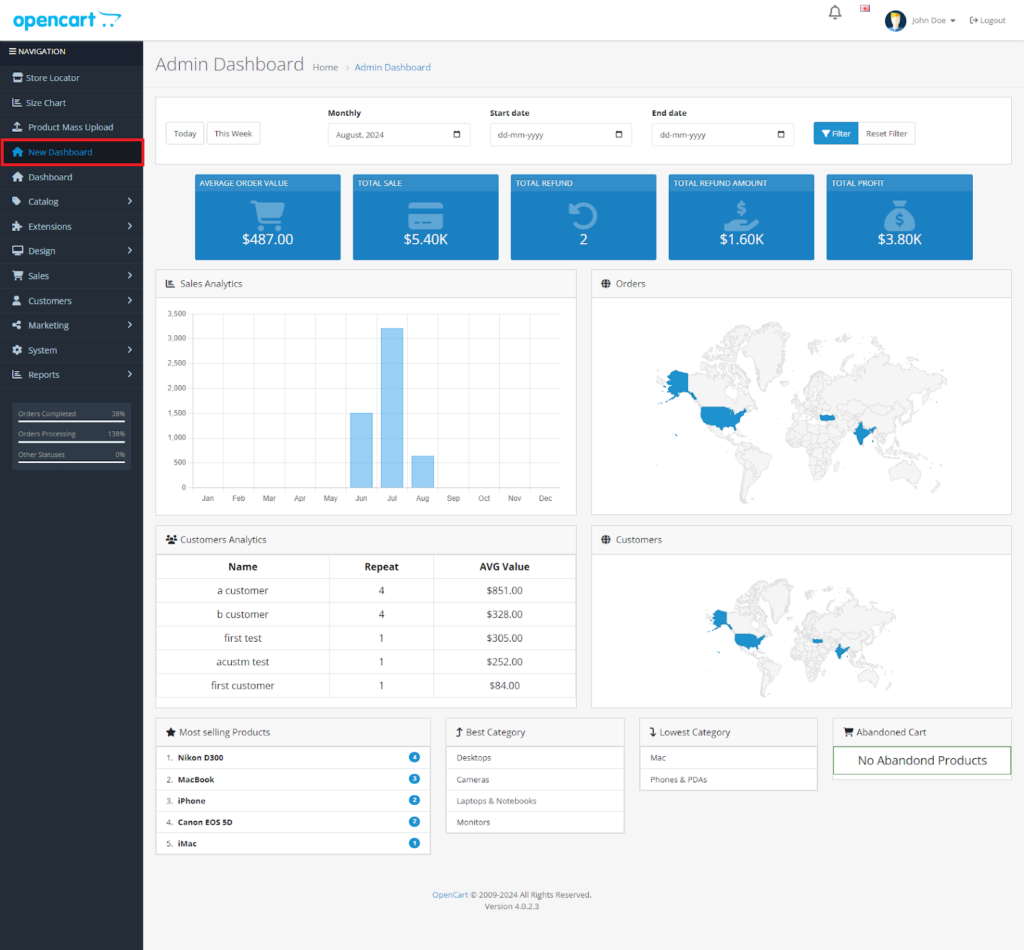Select New Dashboard in the navigation menu
Screen dimensions: 1024x950
point(54,151)
